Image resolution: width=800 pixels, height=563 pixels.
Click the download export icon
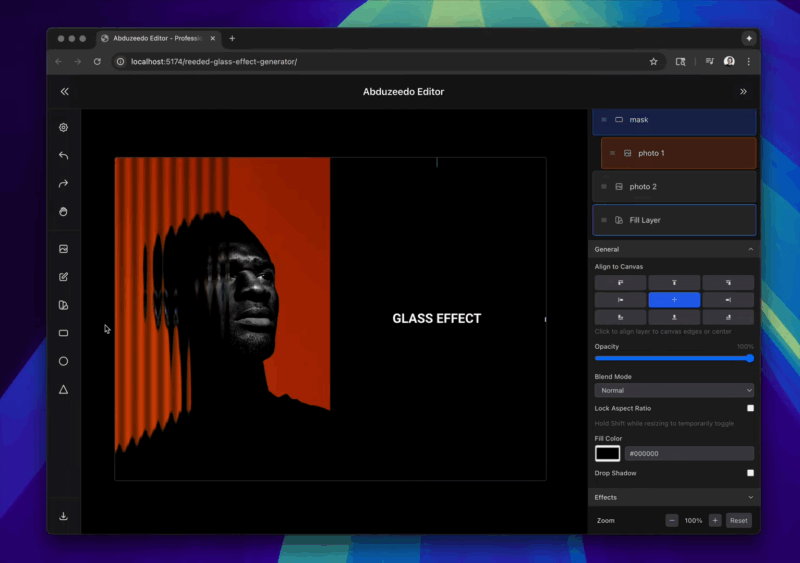(64, 516)
